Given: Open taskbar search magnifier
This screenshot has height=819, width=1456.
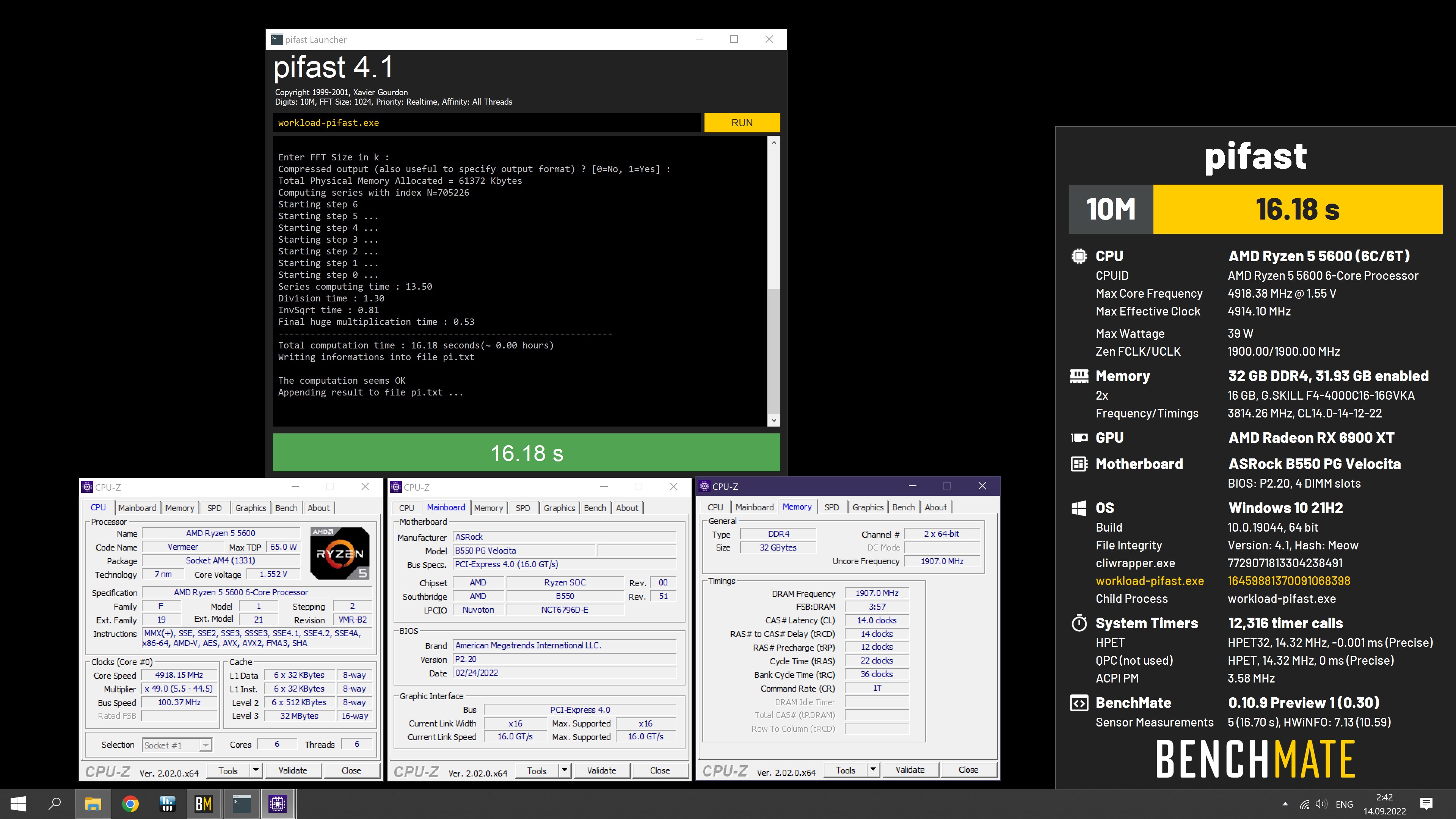Looking at the screenshot, I should tap(55, 803).
